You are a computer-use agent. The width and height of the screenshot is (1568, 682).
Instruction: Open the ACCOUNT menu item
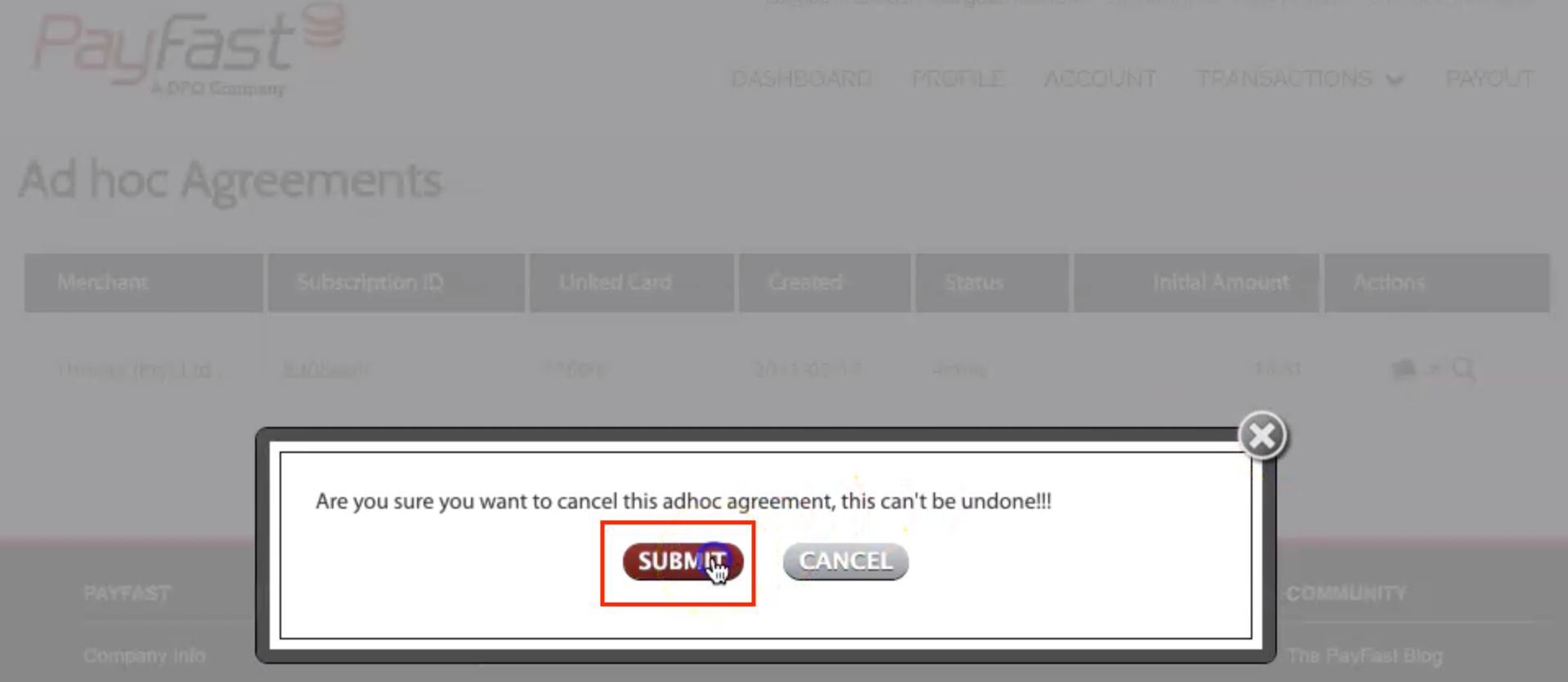point(1100,79)
